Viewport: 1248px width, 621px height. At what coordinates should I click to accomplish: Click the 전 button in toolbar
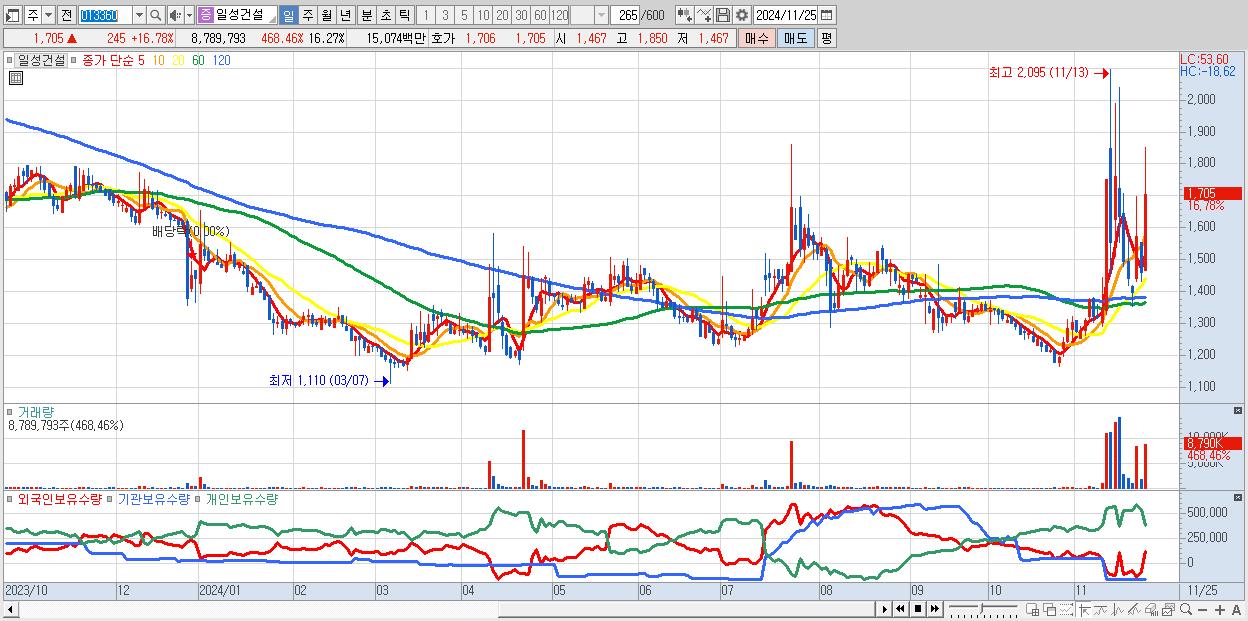click(x=66, y=16)
